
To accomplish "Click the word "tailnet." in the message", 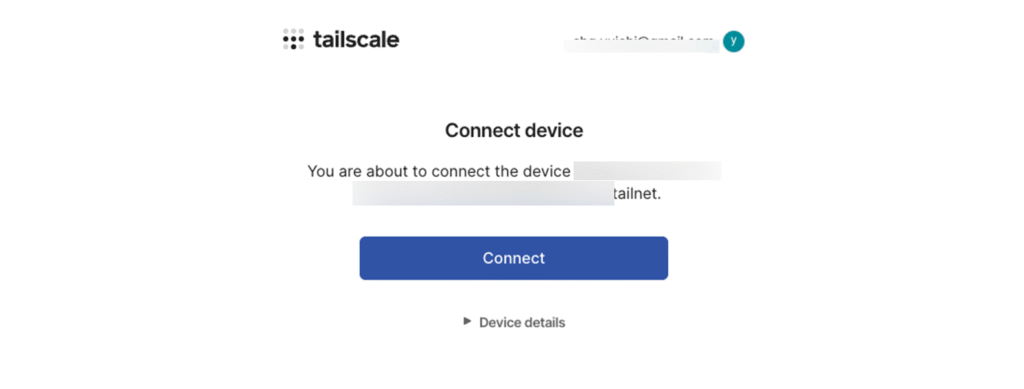I will coord(637,194).
